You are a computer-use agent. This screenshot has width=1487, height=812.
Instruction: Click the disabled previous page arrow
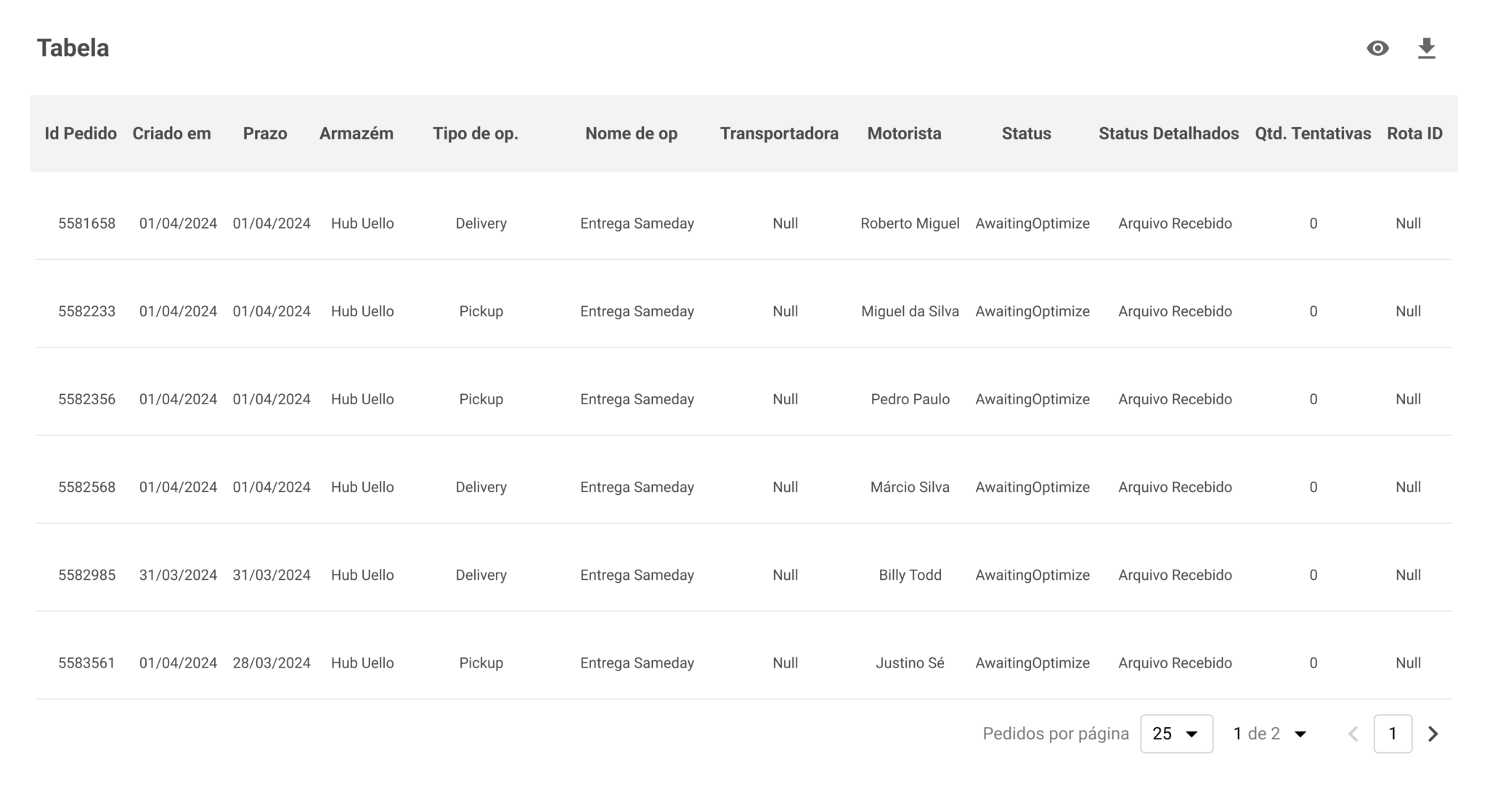(x=1353, y=734)
